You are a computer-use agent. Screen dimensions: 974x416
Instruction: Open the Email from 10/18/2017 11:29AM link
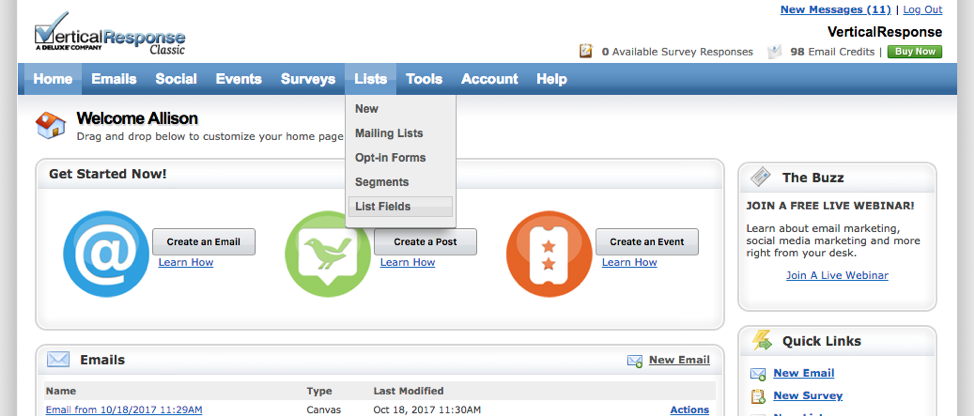tap(124, 410)
